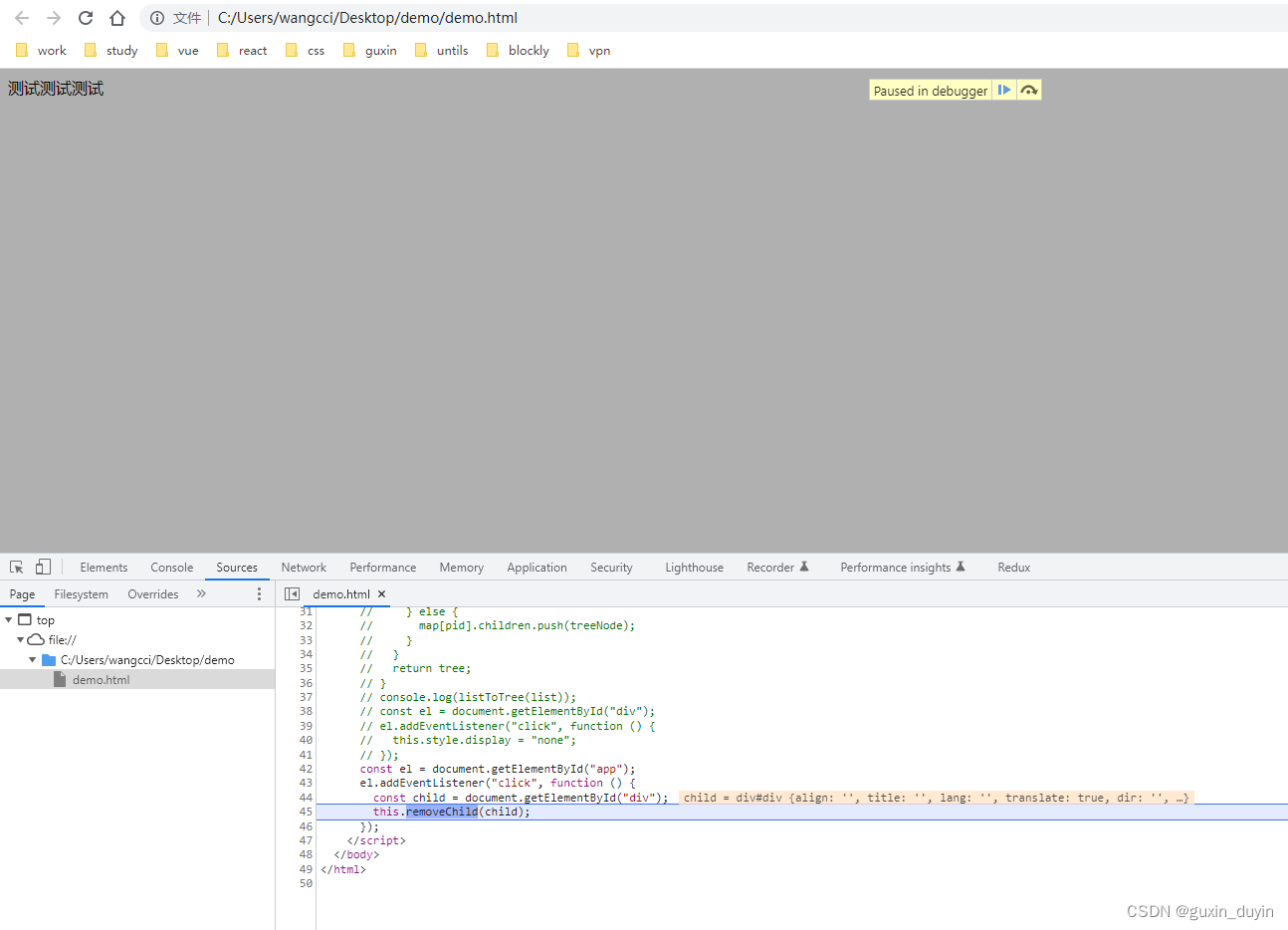Activate the inspect element picker tool
Viewport: 1288px width, 930px height.
click(17, 567)
